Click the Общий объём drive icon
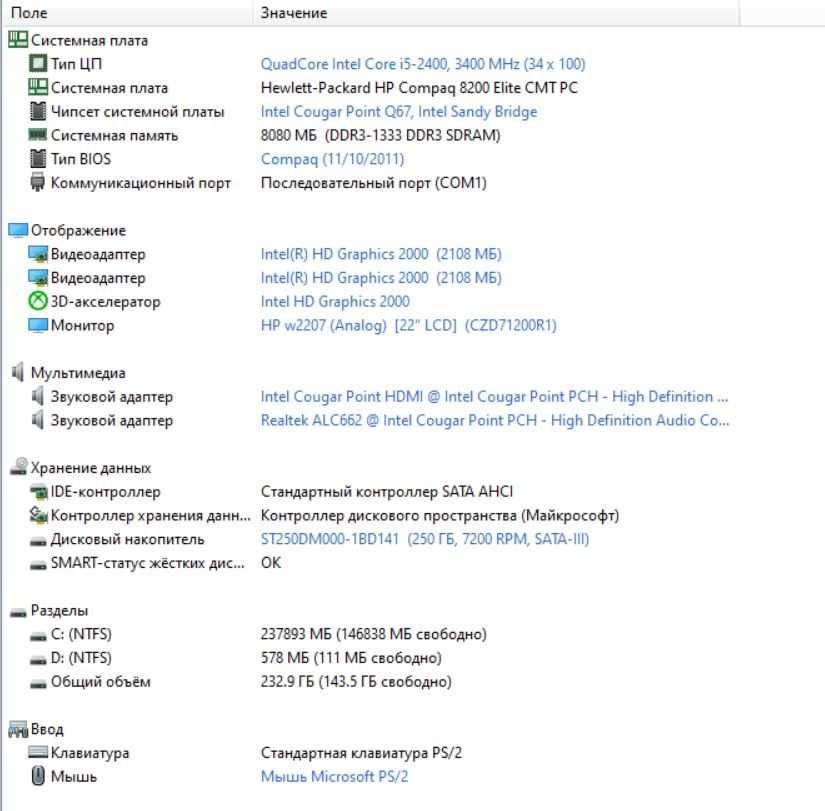This screenshot has width=825, height=811. tap(38, 684)
